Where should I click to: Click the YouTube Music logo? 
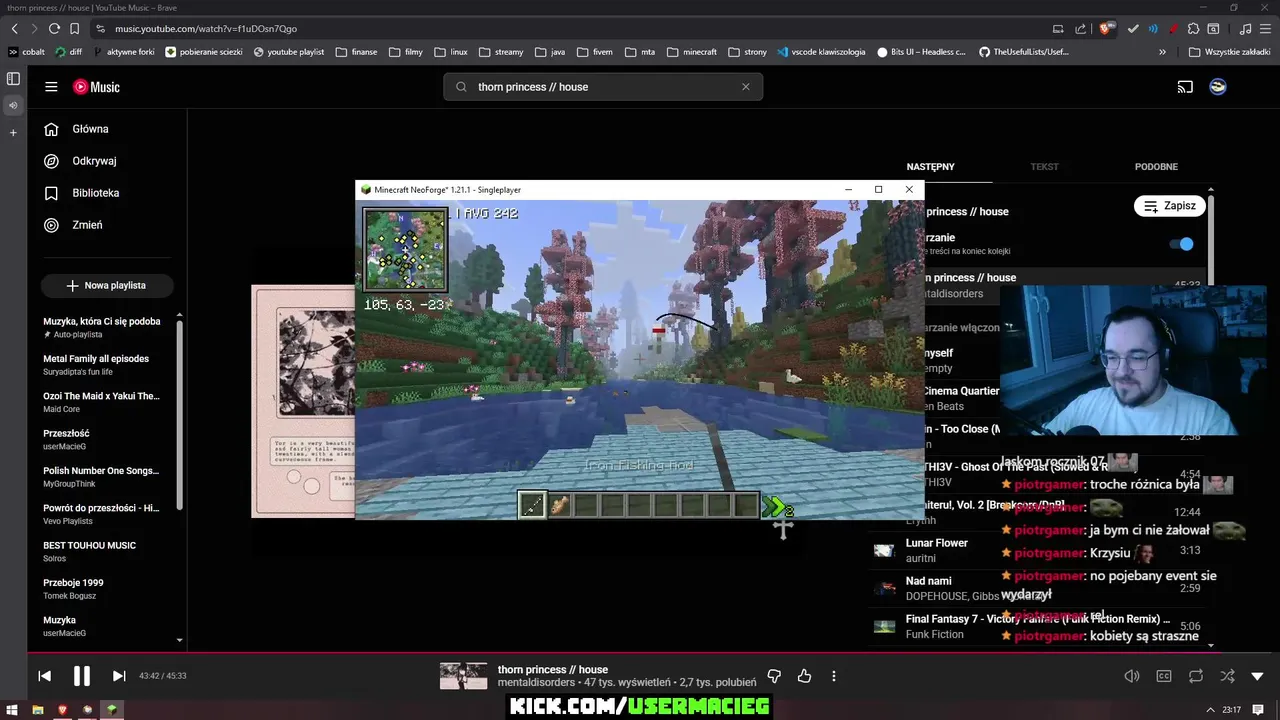pos(96,87)
